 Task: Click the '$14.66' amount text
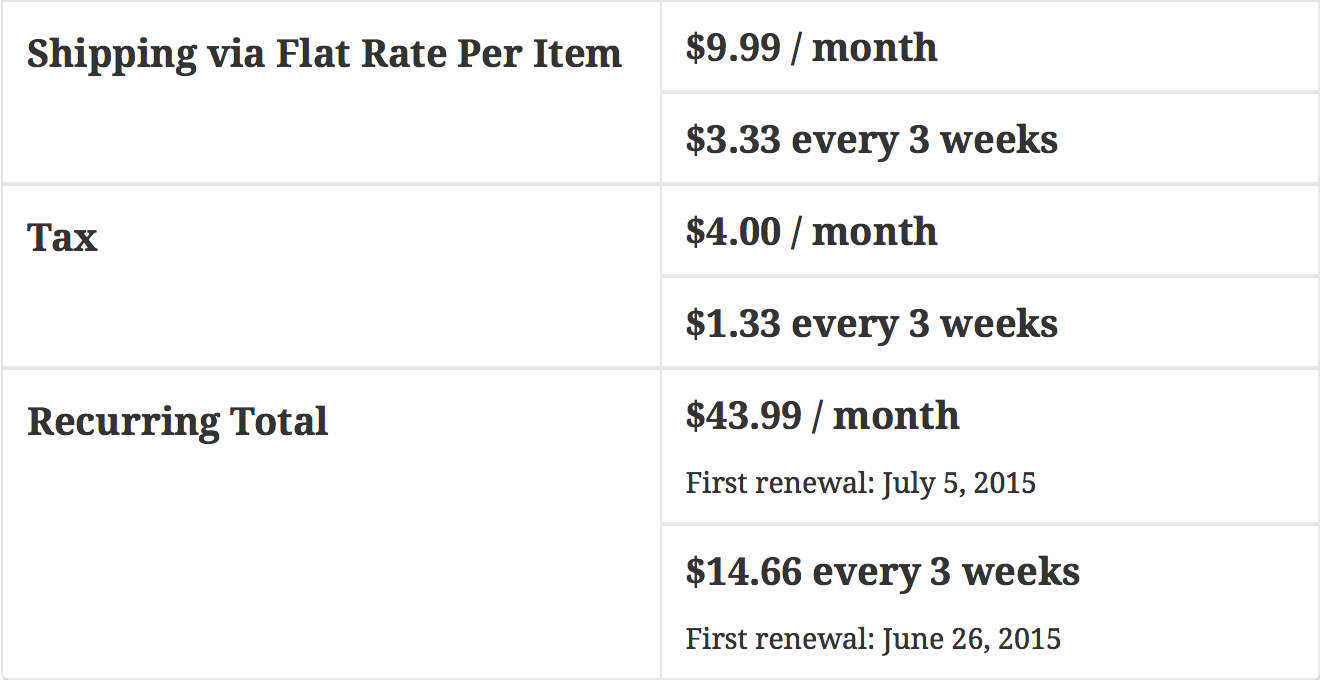click(x=743, y=571)
